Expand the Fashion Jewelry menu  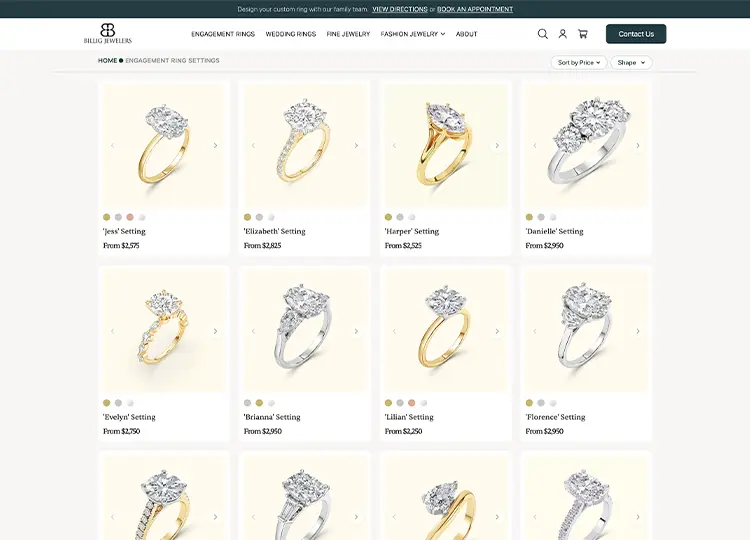tap(413, 34)
